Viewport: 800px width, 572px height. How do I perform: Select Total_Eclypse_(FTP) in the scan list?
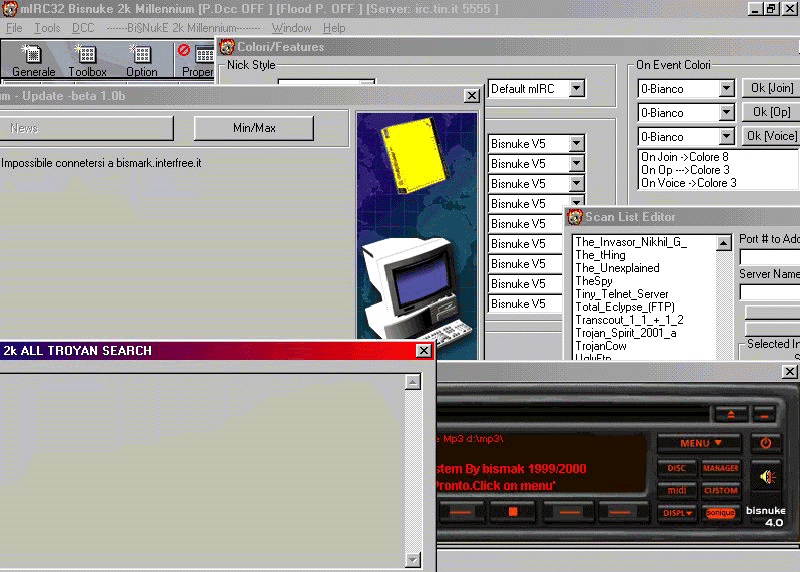[625, 307]
